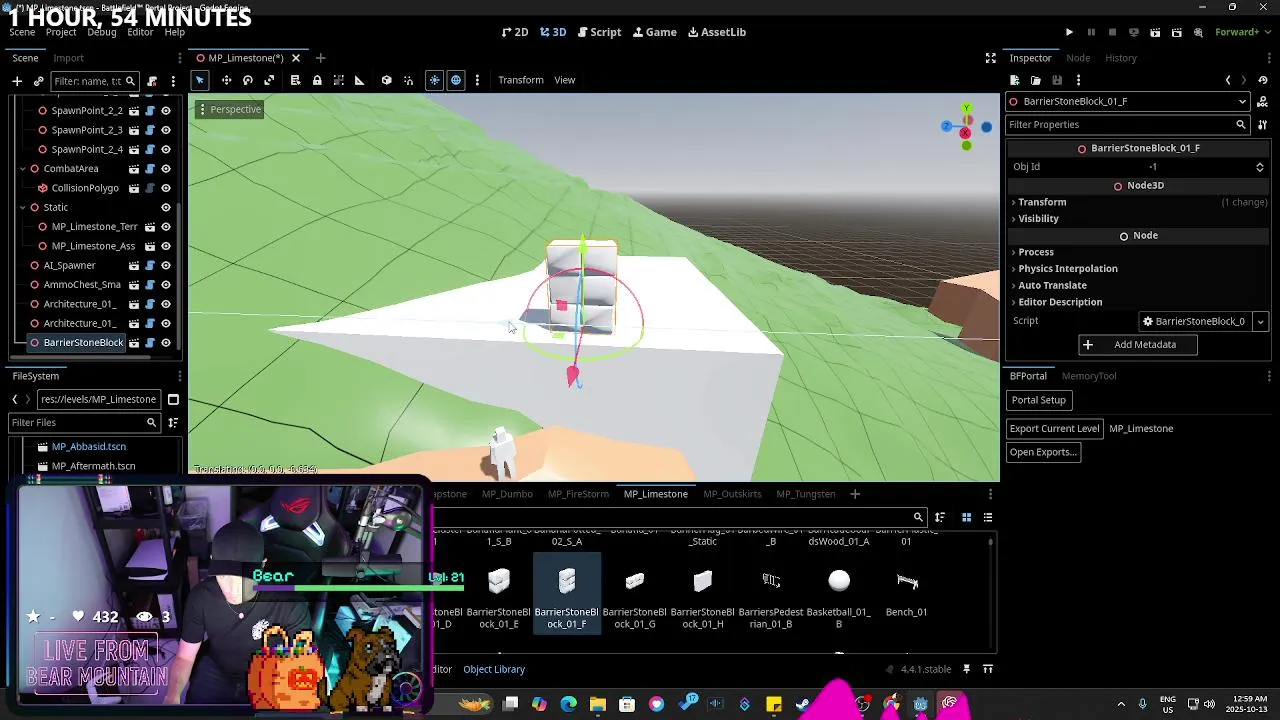Collapse the CombatArea tree node
The width and height of the screenshot is (1280, 720).
click(22, 169)
